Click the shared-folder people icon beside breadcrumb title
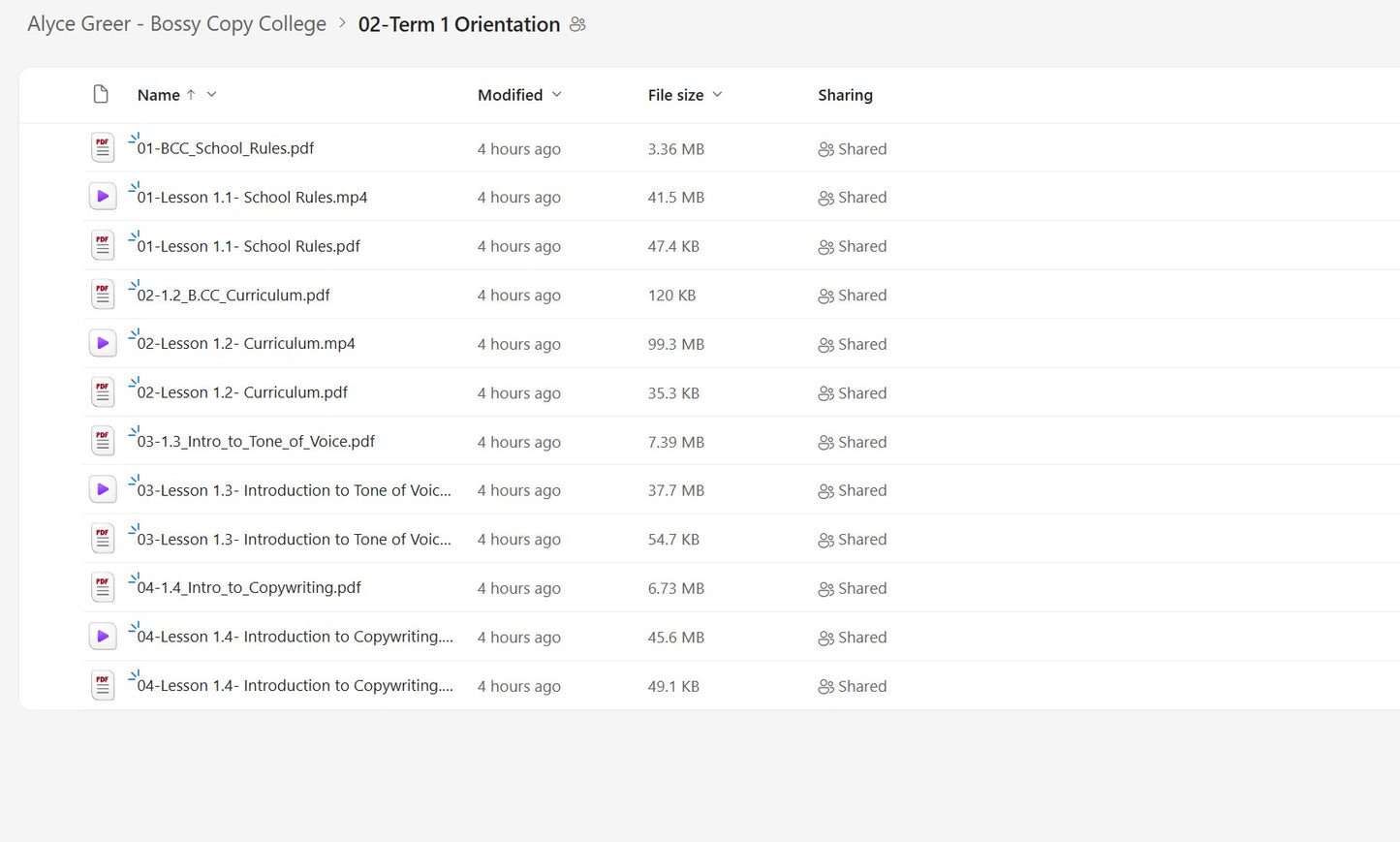 tap(577, 24)
